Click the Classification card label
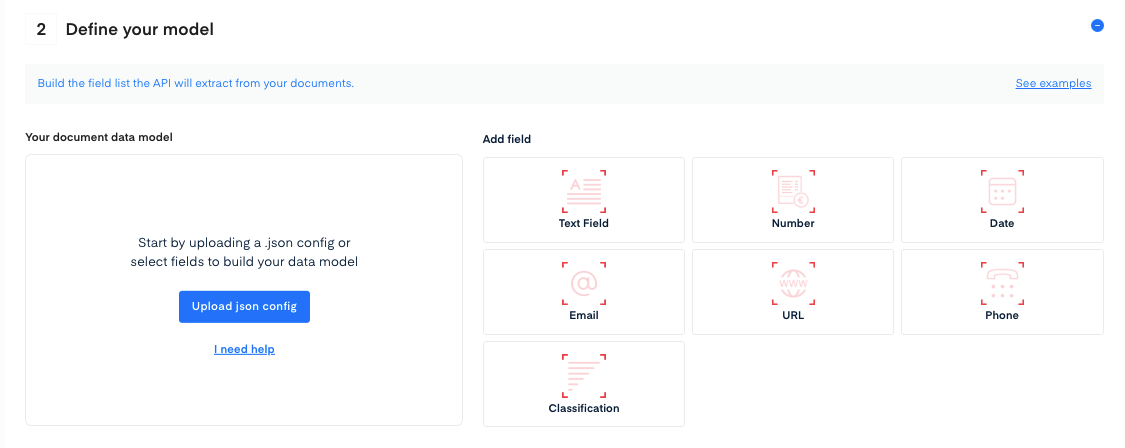This screenshot has height=448, width=1125. pos(584,408)
